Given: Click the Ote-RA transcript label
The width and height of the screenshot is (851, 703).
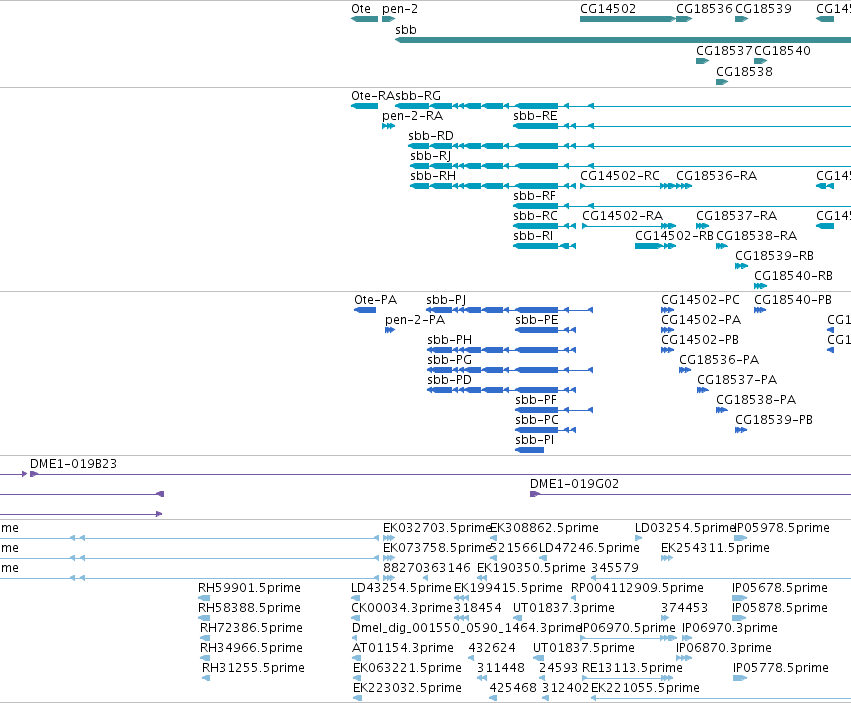Looking at the screenshot, I should [x=373, y=96].
